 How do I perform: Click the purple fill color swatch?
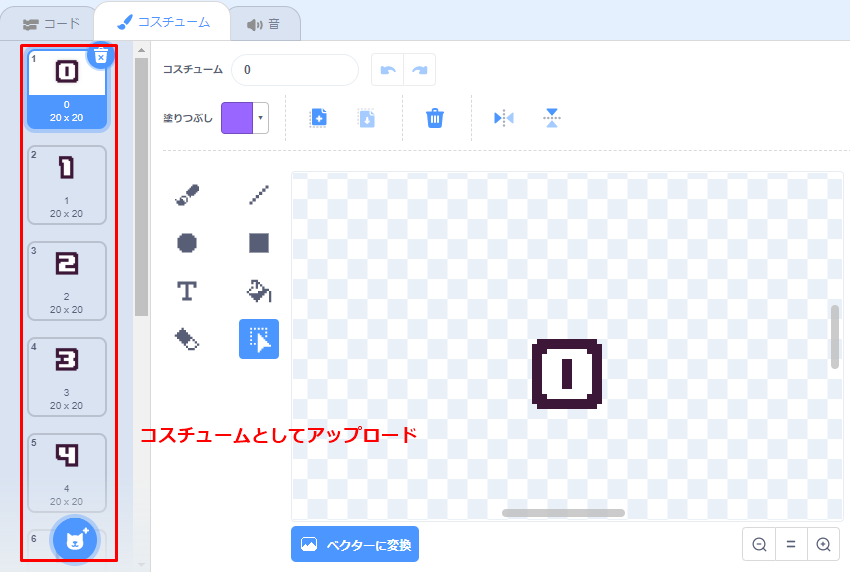(x=237, y=118)
